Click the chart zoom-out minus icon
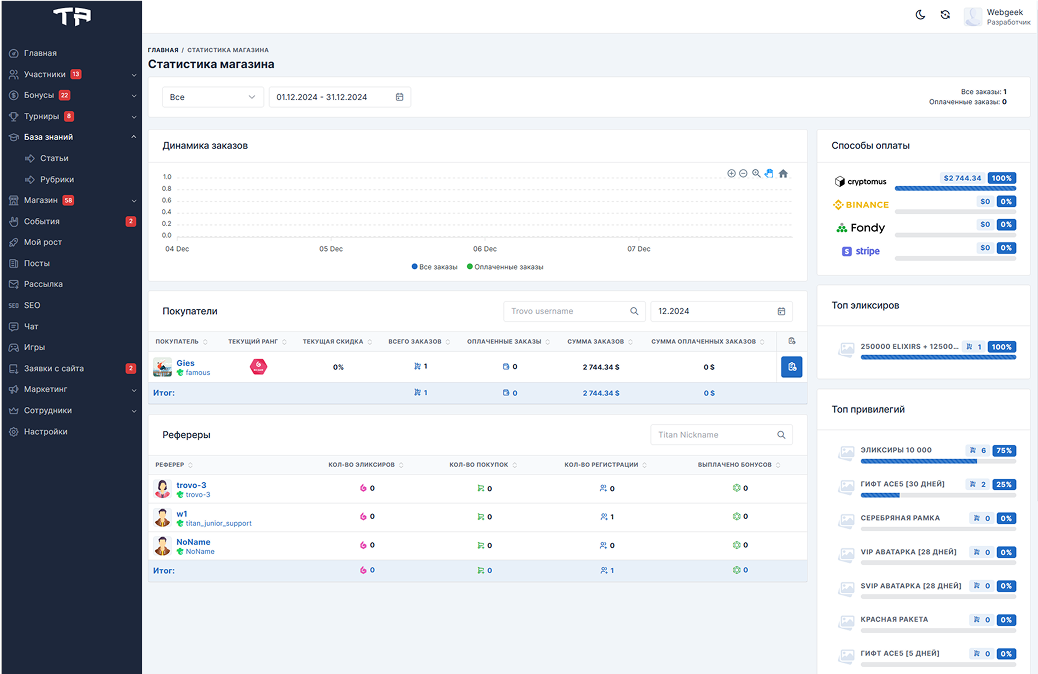 click(743, 174)
